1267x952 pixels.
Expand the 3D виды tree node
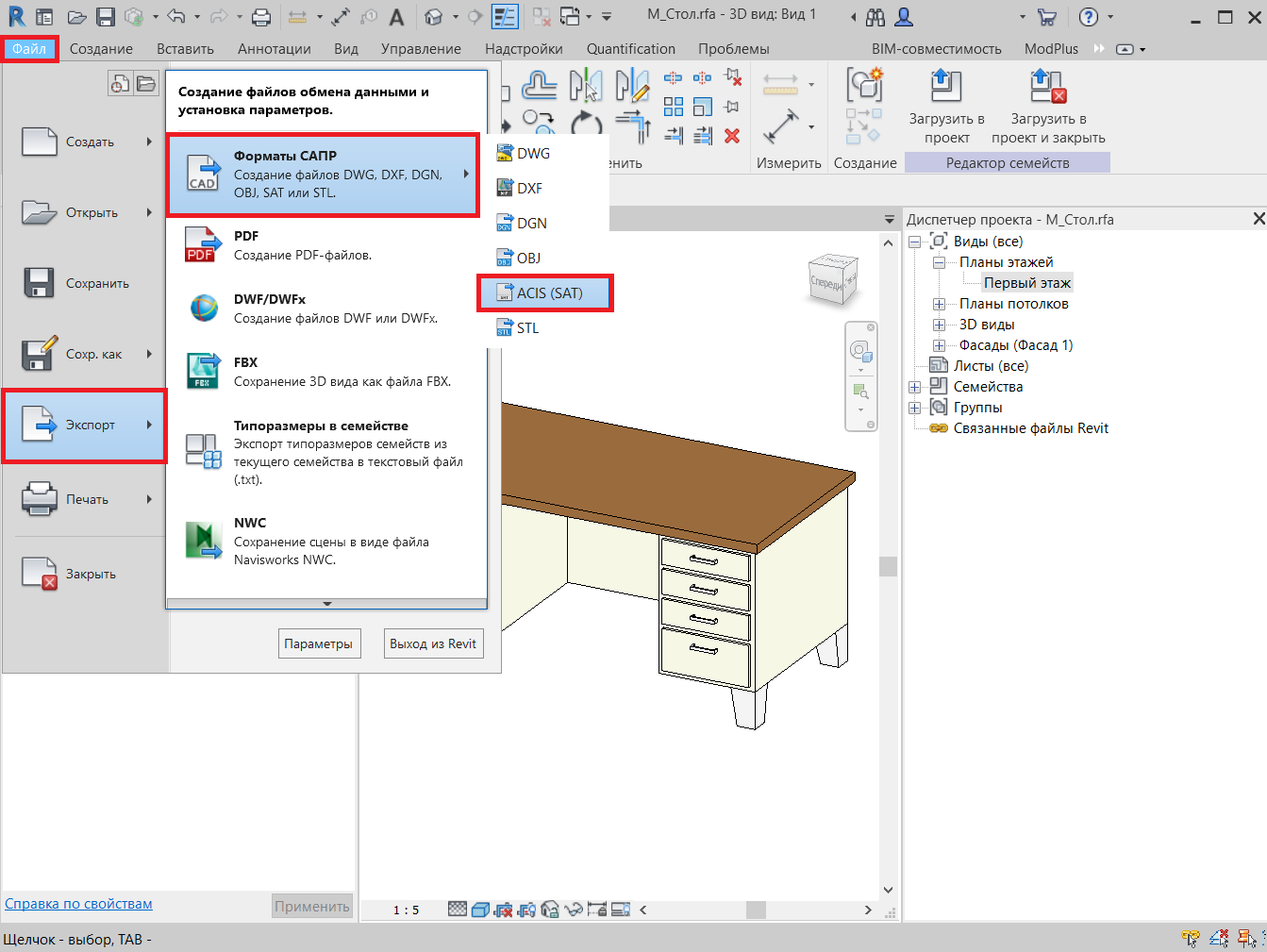coord(939,325)
